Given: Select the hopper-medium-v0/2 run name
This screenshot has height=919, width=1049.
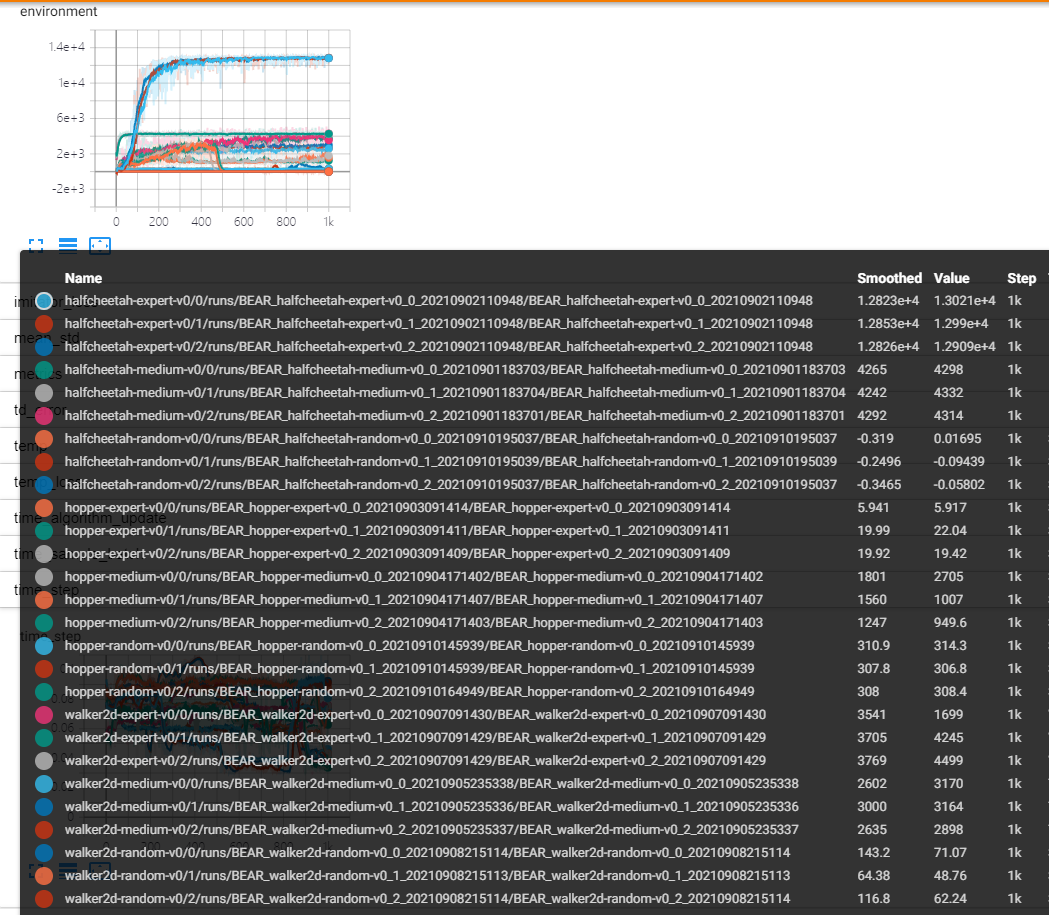Looking at the screenshot, I should [413, 623].
